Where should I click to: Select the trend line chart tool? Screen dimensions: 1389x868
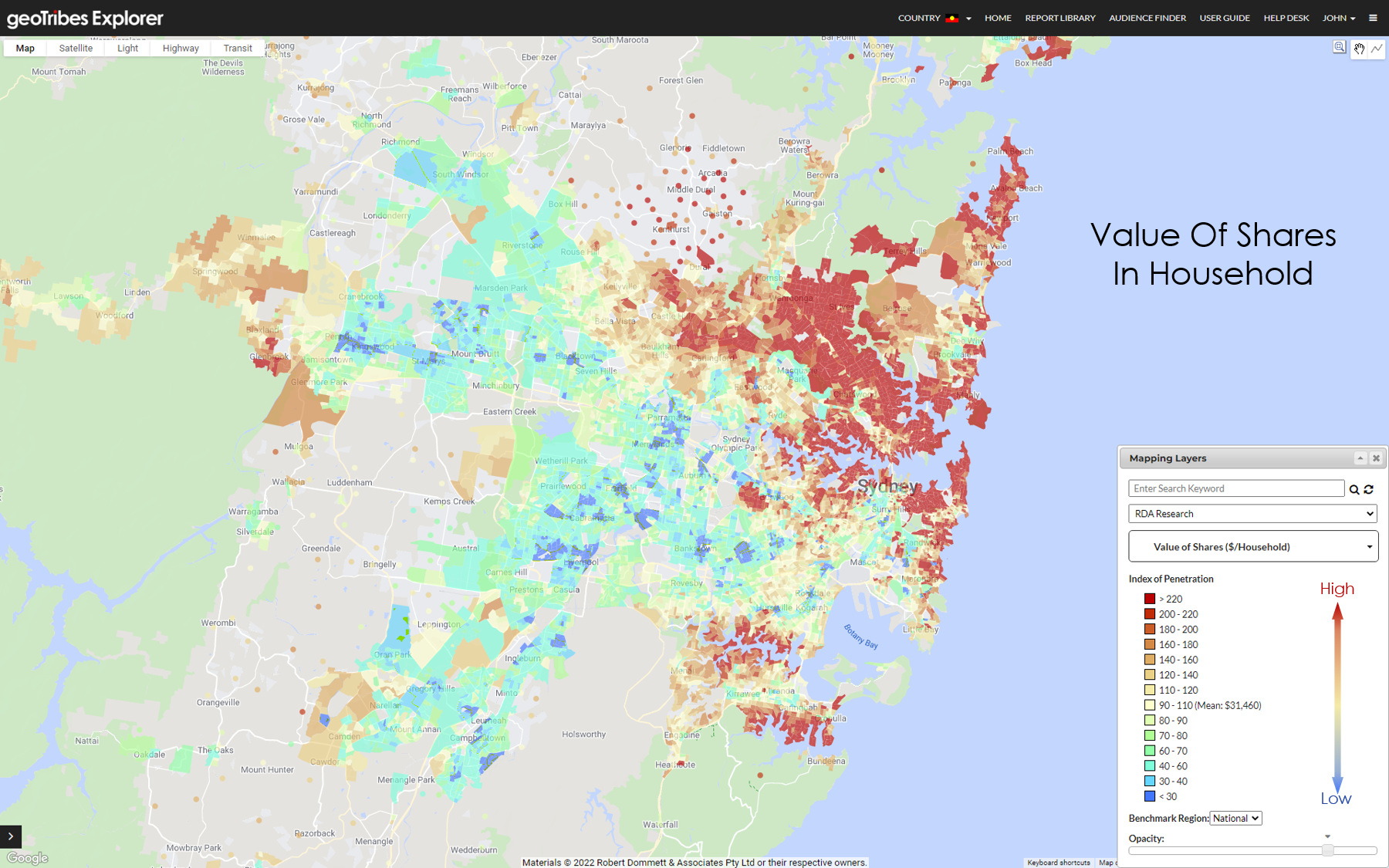[x=1377, y=48]
